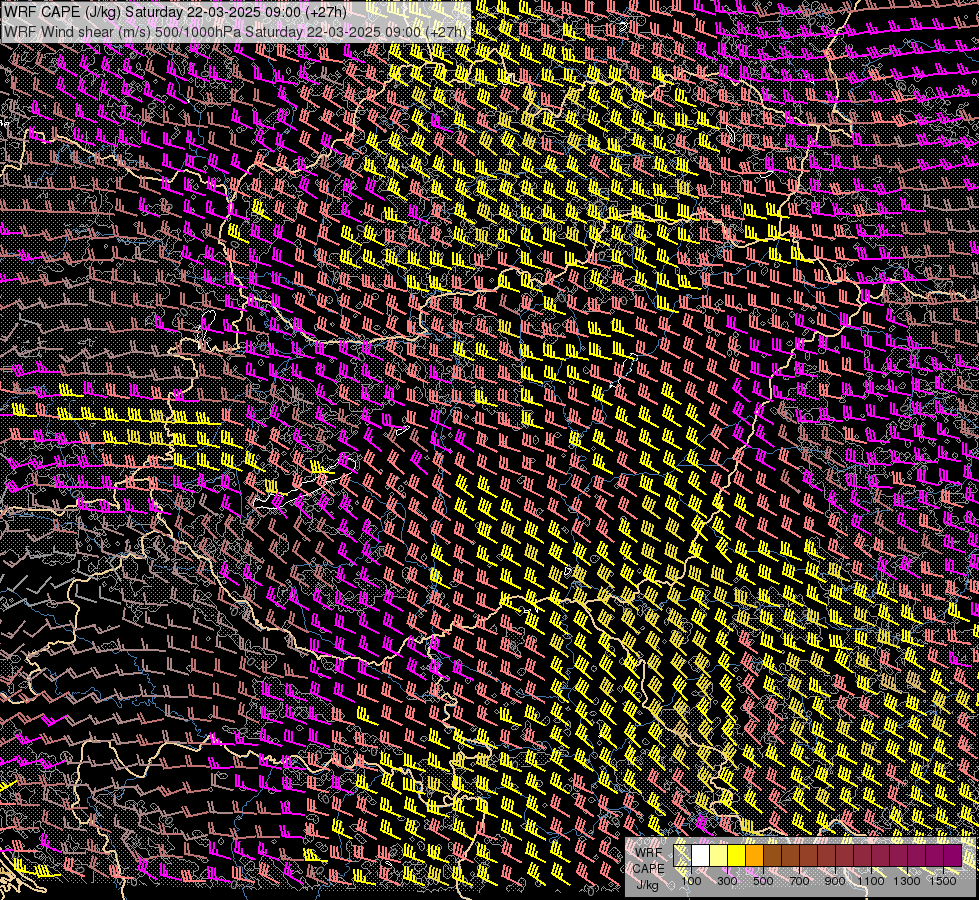
Task: Click the WRF label in the legend
Action: click(649, 853)
